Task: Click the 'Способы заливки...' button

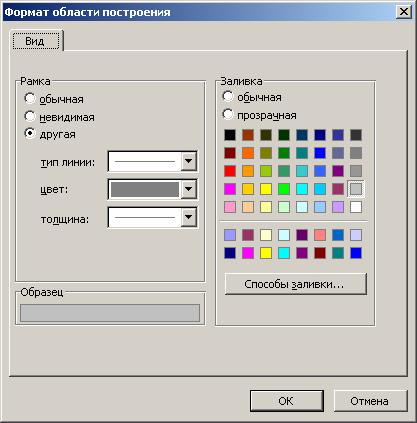Action: pos(296,284)
